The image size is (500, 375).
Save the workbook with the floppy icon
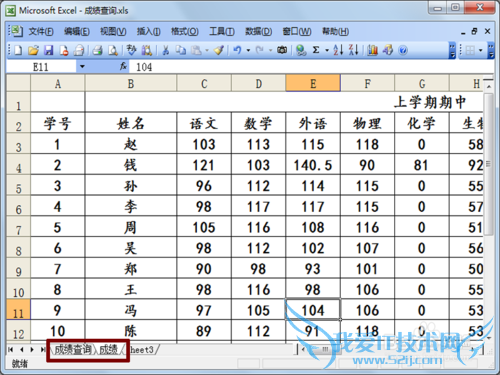(49, 50)
